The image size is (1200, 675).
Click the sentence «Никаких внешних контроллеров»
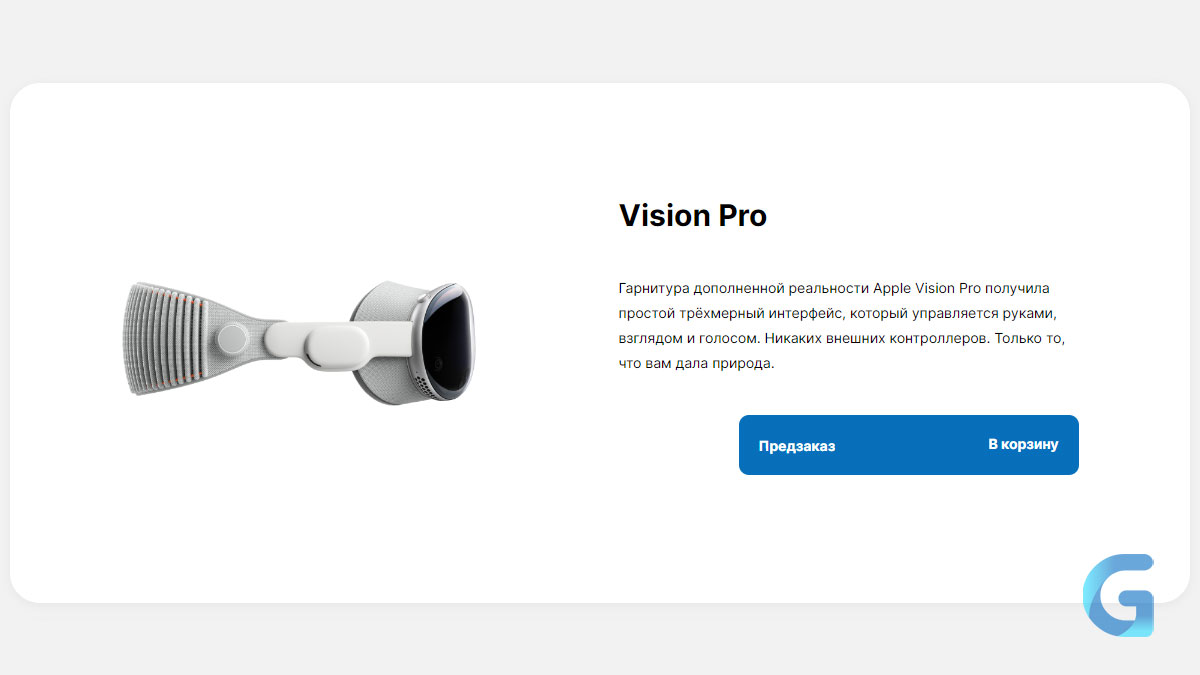click(x=878, y=339)
